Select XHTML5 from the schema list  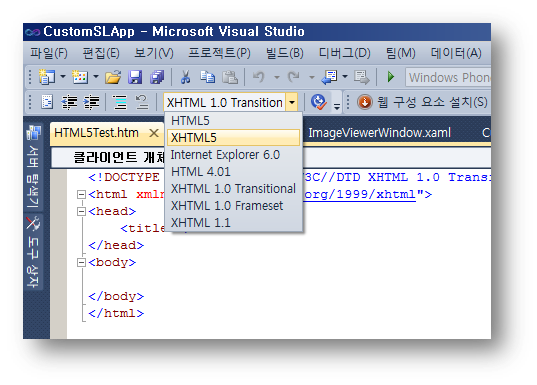tap(234, 138)
